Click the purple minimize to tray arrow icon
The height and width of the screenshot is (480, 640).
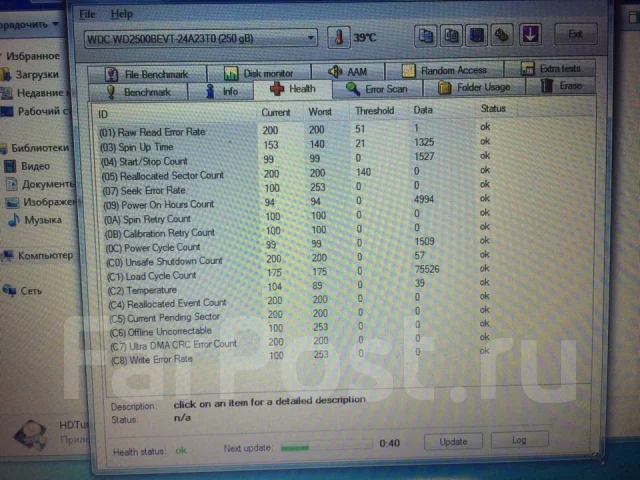(530, 35)
